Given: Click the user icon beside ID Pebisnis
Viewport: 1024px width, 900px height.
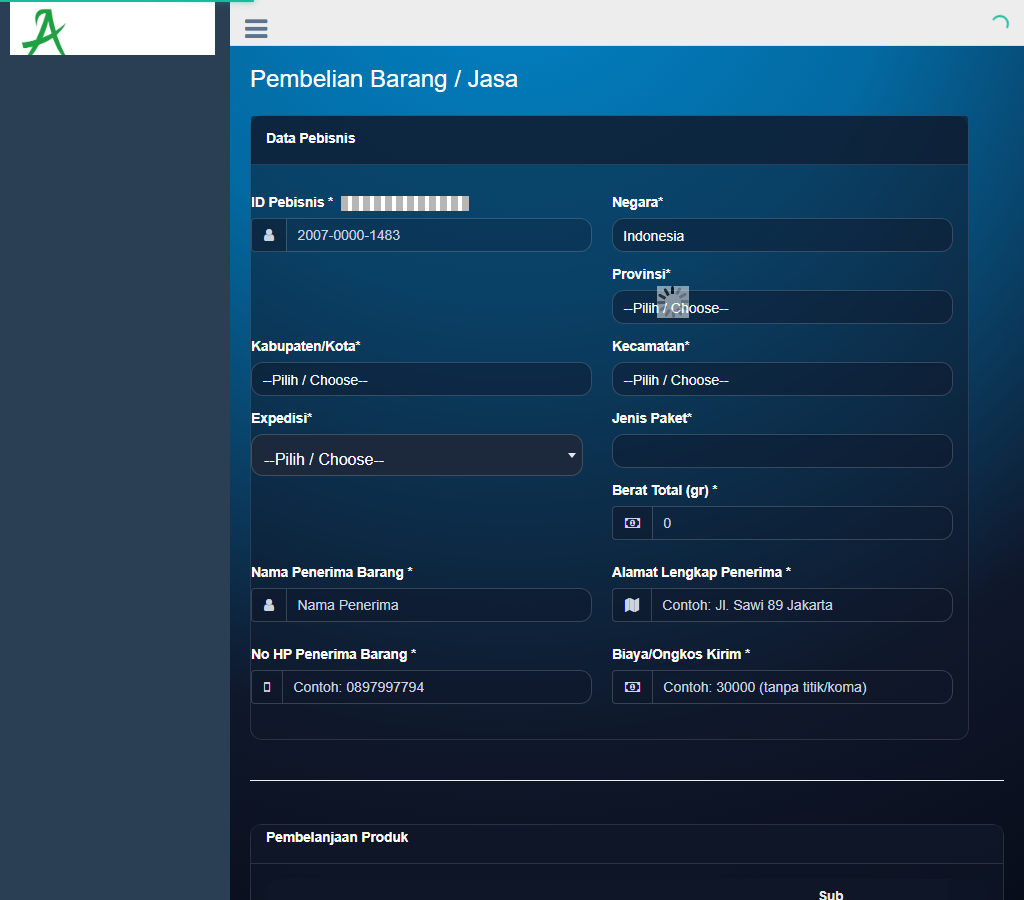Looking at the screenshot, I should pyautogui.click(x=269, y=235).
